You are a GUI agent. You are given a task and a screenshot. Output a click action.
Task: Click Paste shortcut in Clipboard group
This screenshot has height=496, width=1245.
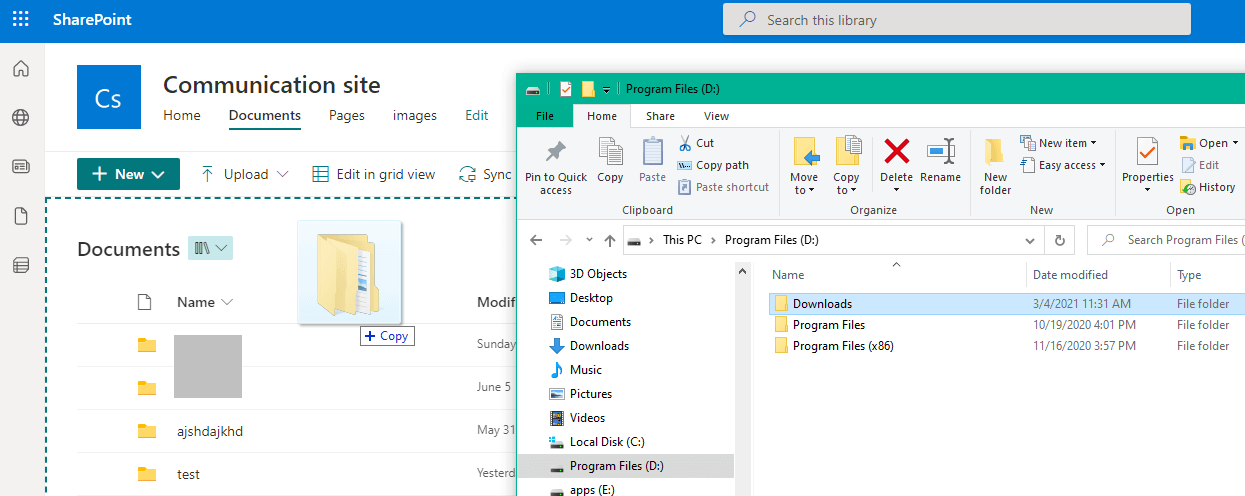[724, 187]
